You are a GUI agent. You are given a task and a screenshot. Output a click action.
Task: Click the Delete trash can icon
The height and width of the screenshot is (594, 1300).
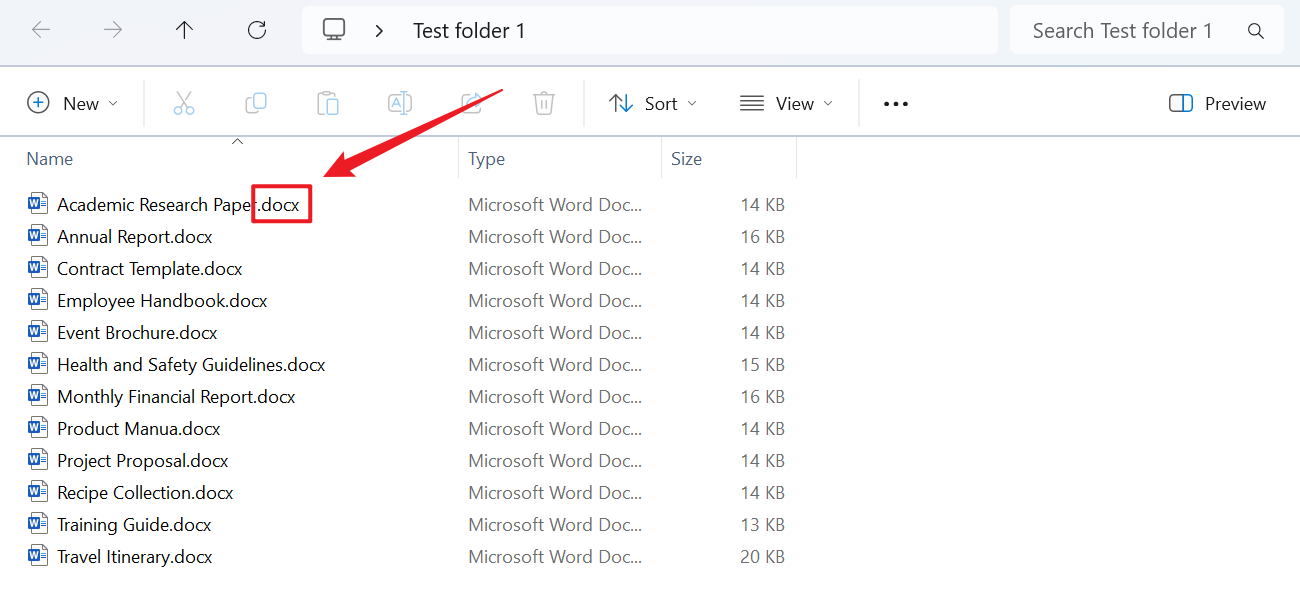(544, 103)
